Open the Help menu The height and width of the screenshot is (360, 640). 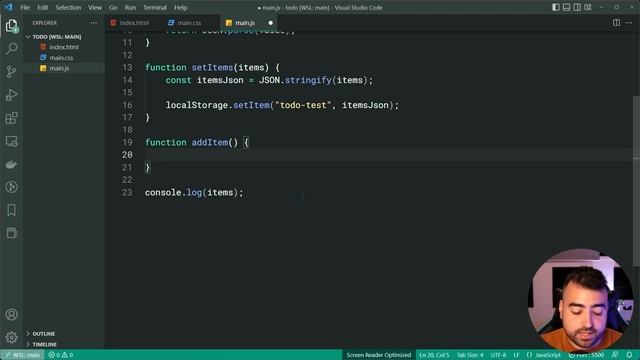click(x=180, y=7)
